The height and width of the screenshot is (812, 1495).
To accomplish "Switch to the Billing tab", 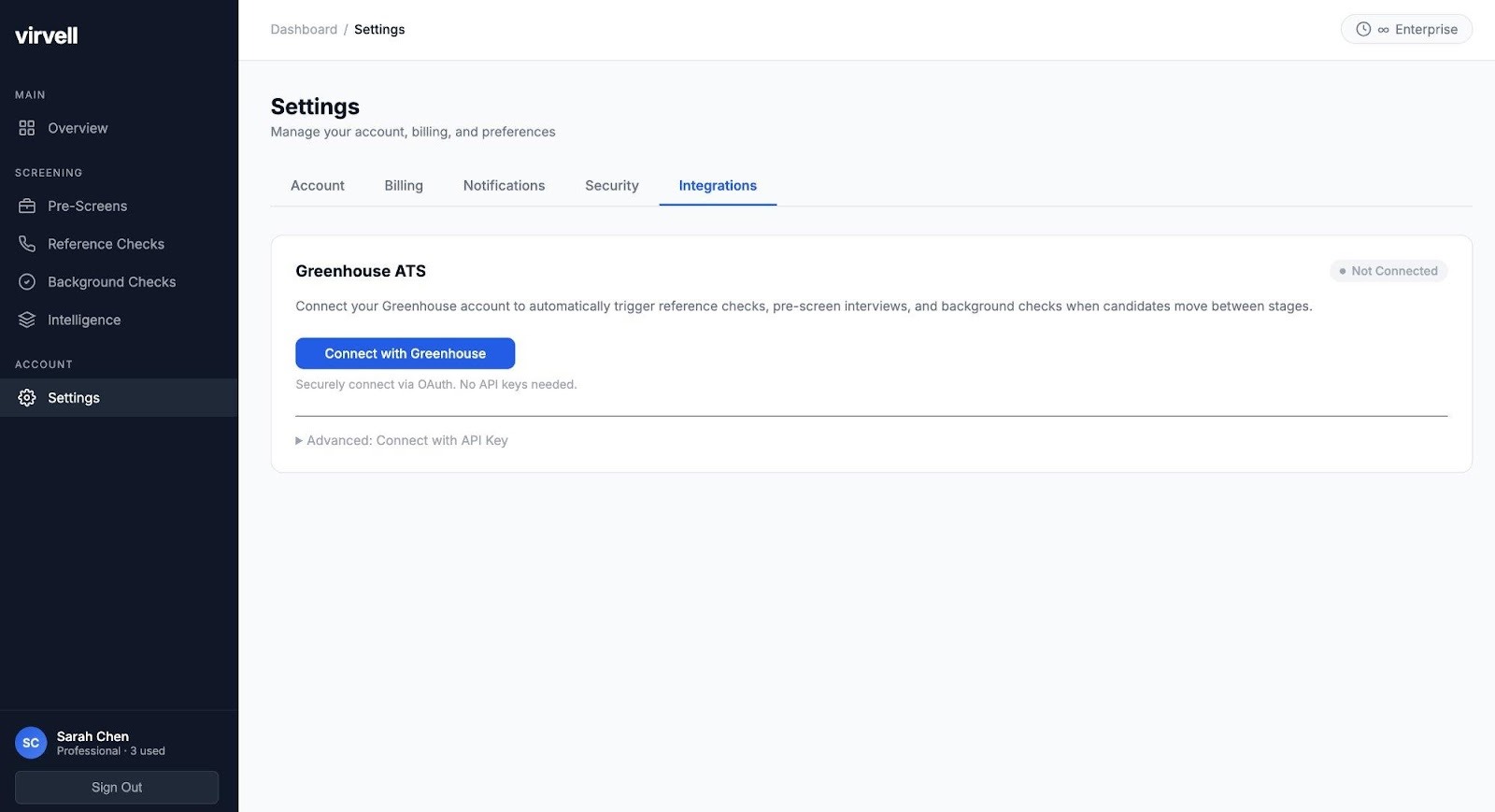I will tap(404, 185).
